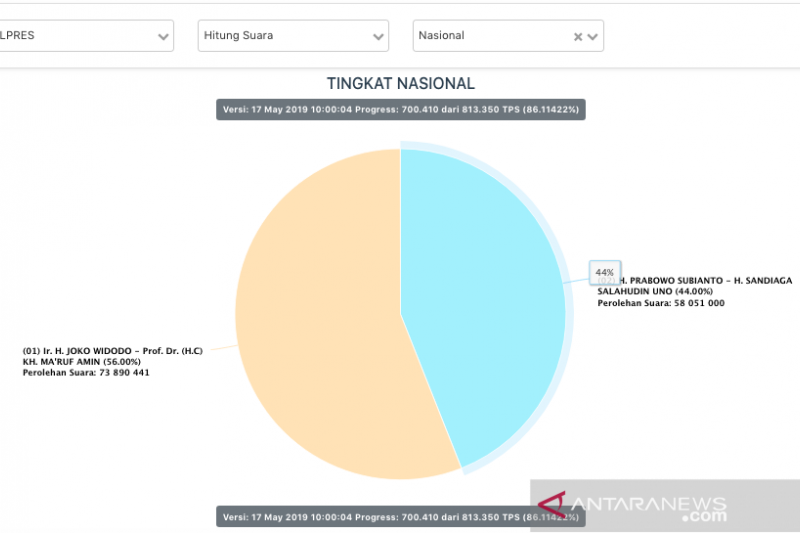Image resolution: width=800 pixels, height=533 pixels.
Task: Click the TINGKAT NASIONAL heading
Action: [401, 83]
